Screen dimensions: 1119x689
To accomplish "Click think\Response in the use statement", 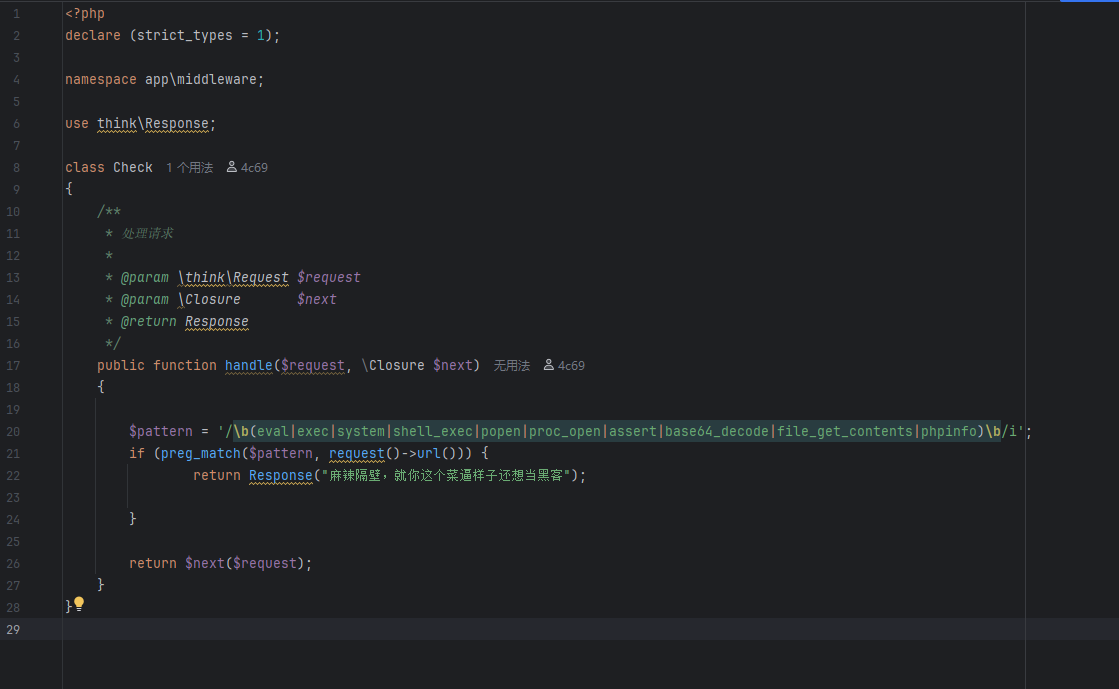I will tap(153, 124).
